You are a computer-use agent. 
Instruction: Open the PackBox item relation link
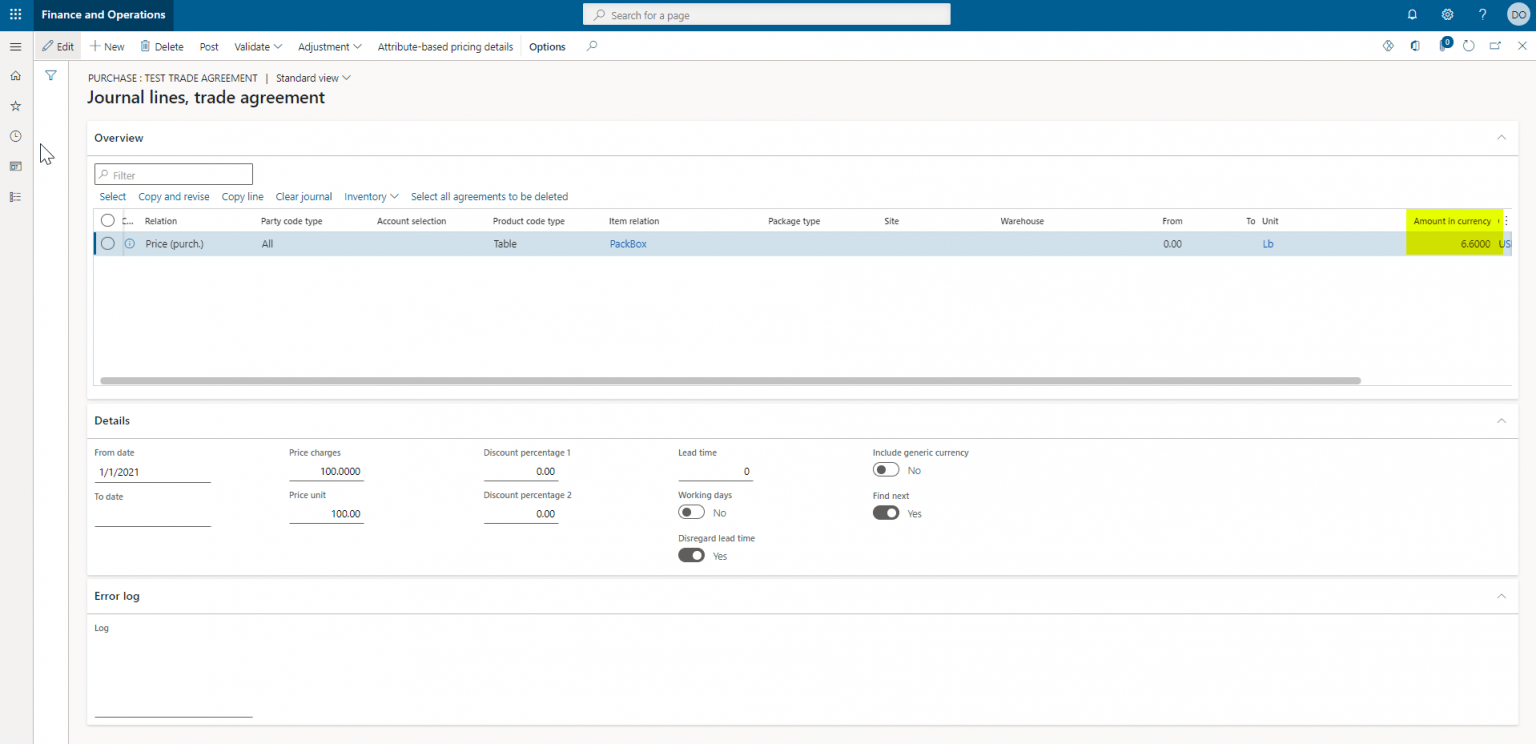click(628, 243)
